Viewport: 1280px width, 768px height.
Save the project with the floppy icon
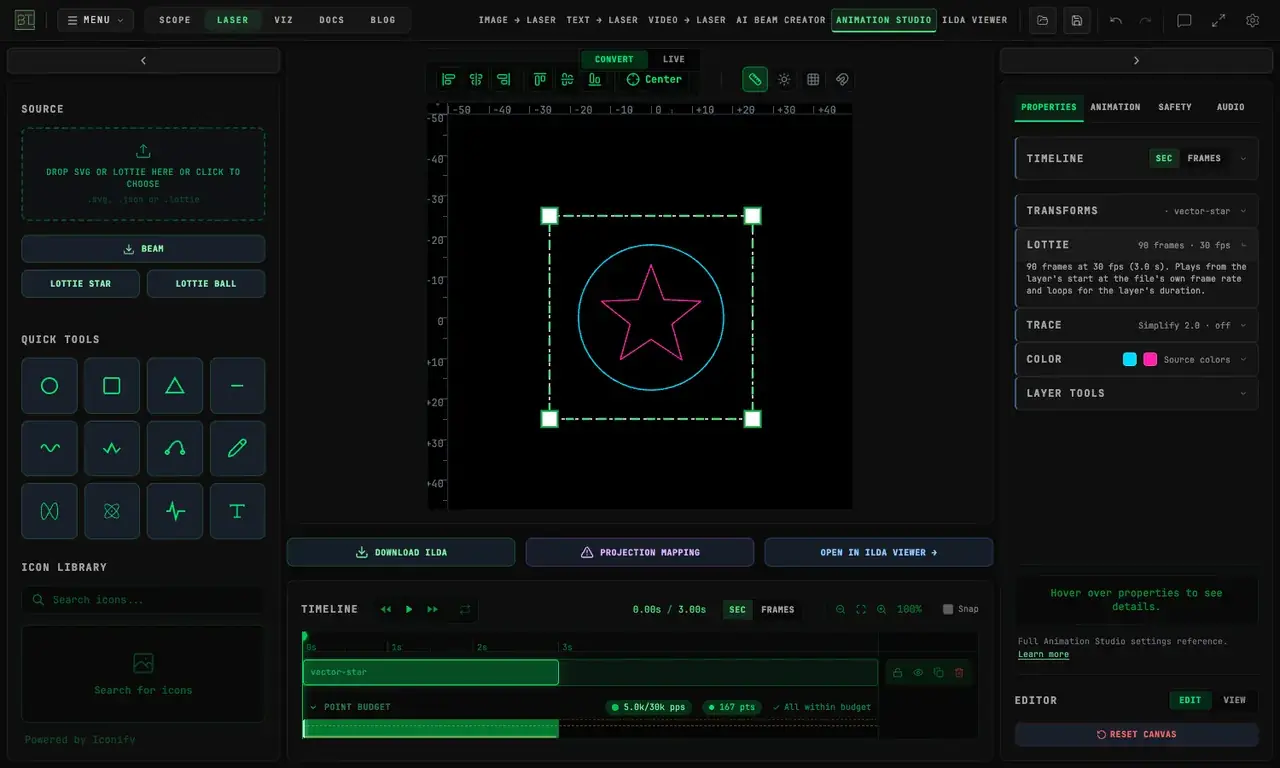pyautogui.click(x=1077, y=20)
